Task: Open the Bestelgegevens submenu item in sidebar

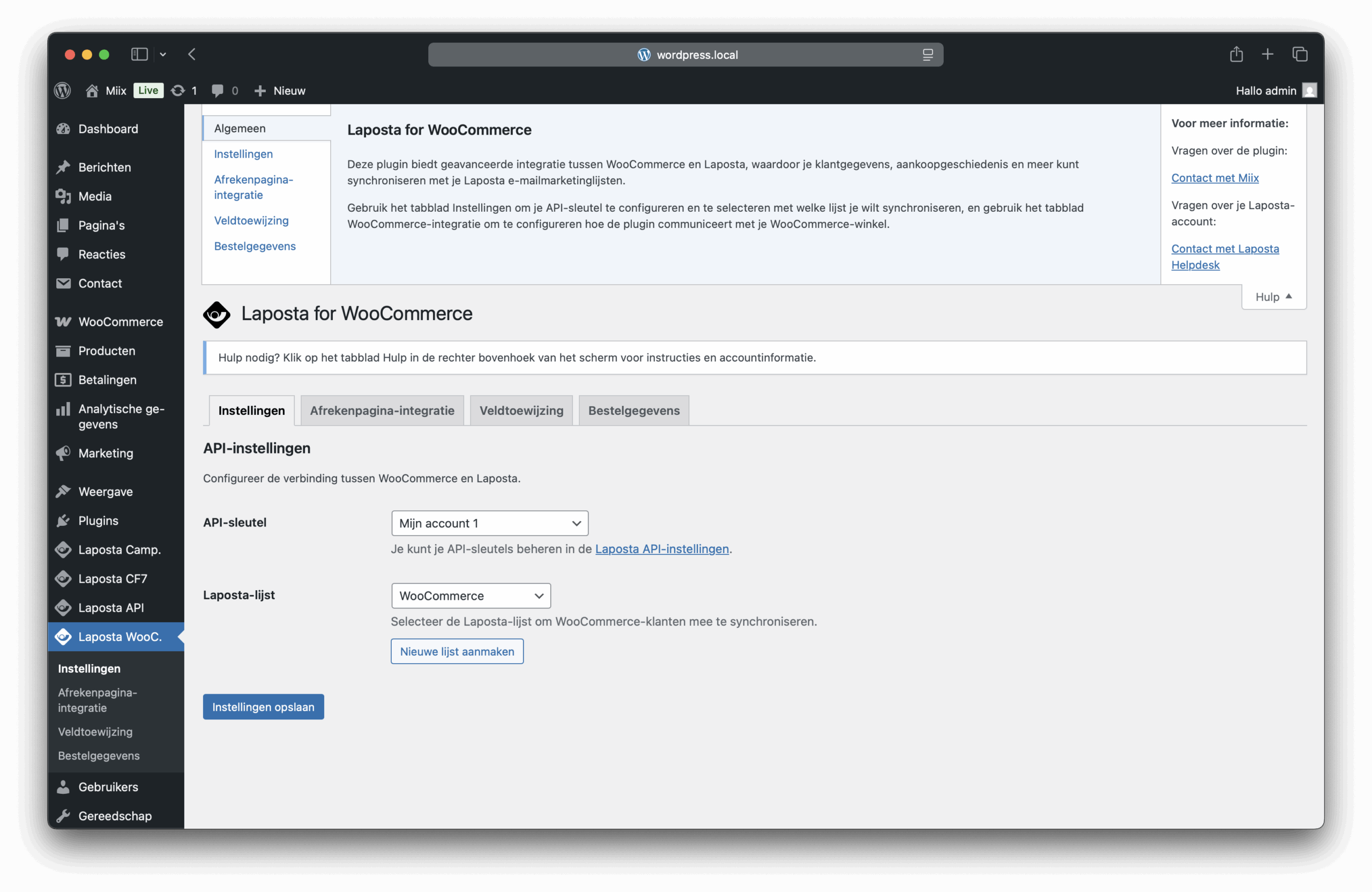Action: coord(99,755)
